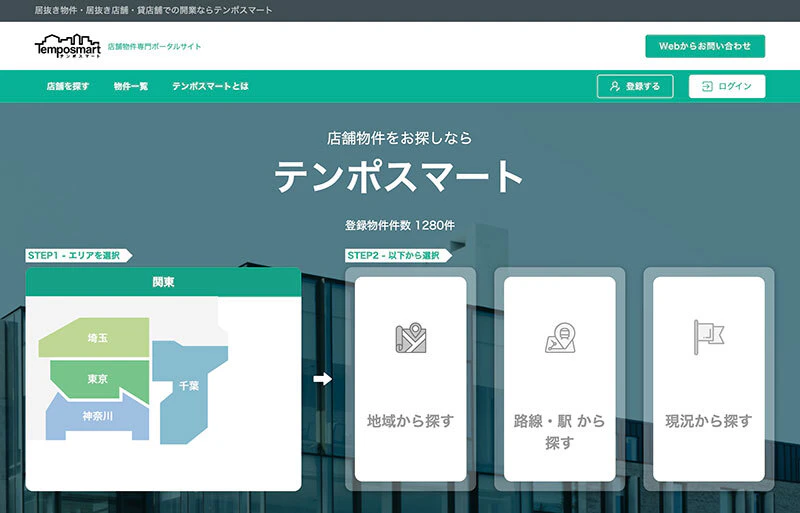The width and height of the screenshot is (800, 513).
Task: Select 千葉 on the Kanto map
Action: coord(188,386)
